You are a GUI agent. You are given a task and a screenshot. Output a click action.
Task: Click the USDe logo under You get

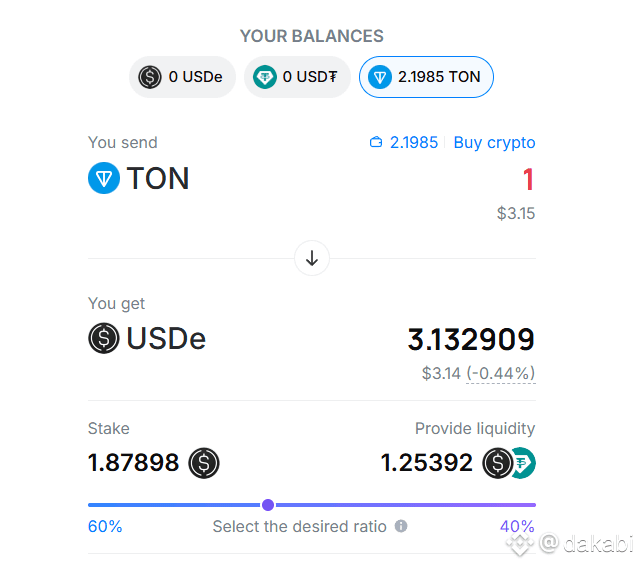pos(104,338)
